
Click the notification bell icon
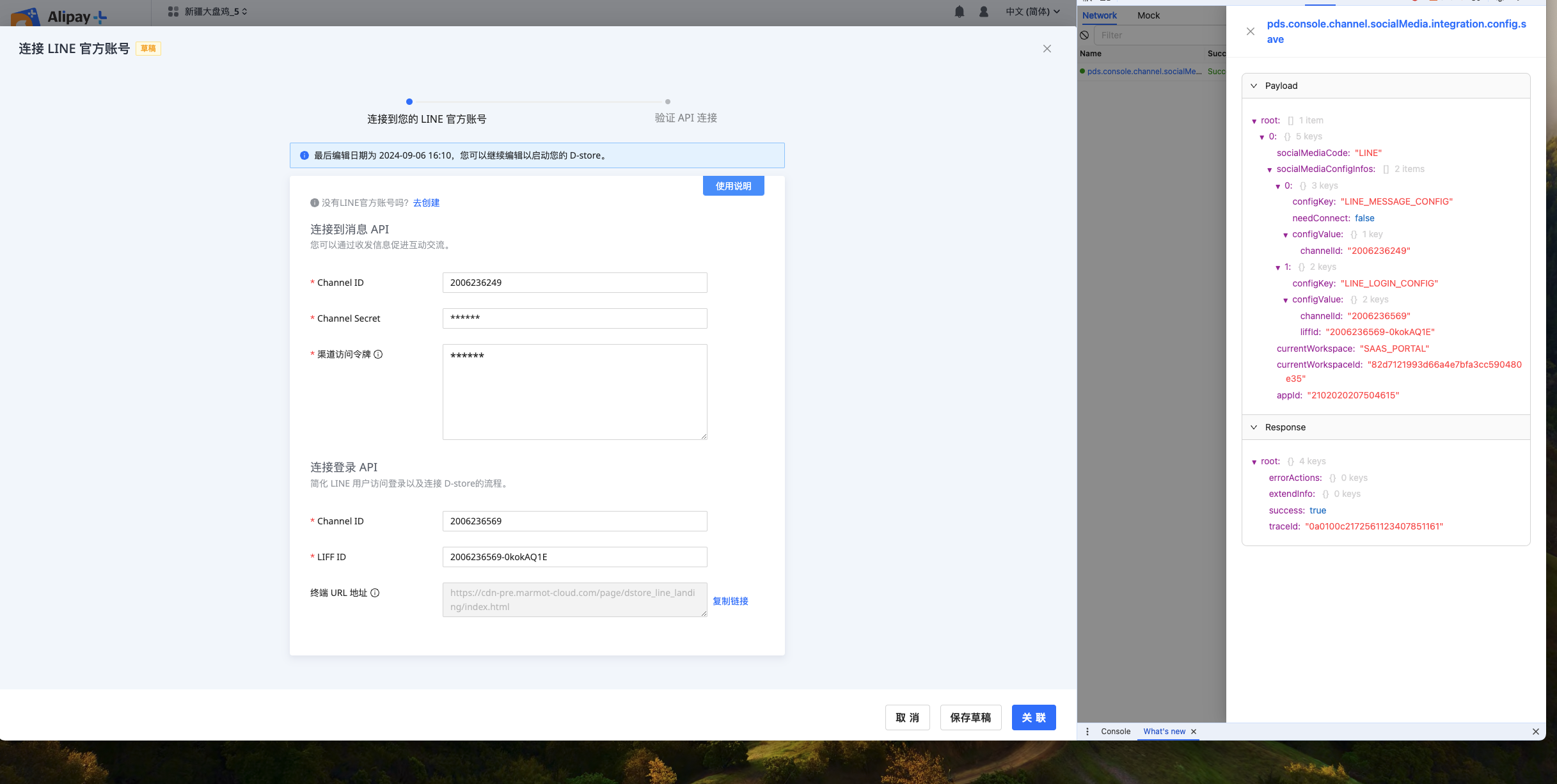pos(959,12)
